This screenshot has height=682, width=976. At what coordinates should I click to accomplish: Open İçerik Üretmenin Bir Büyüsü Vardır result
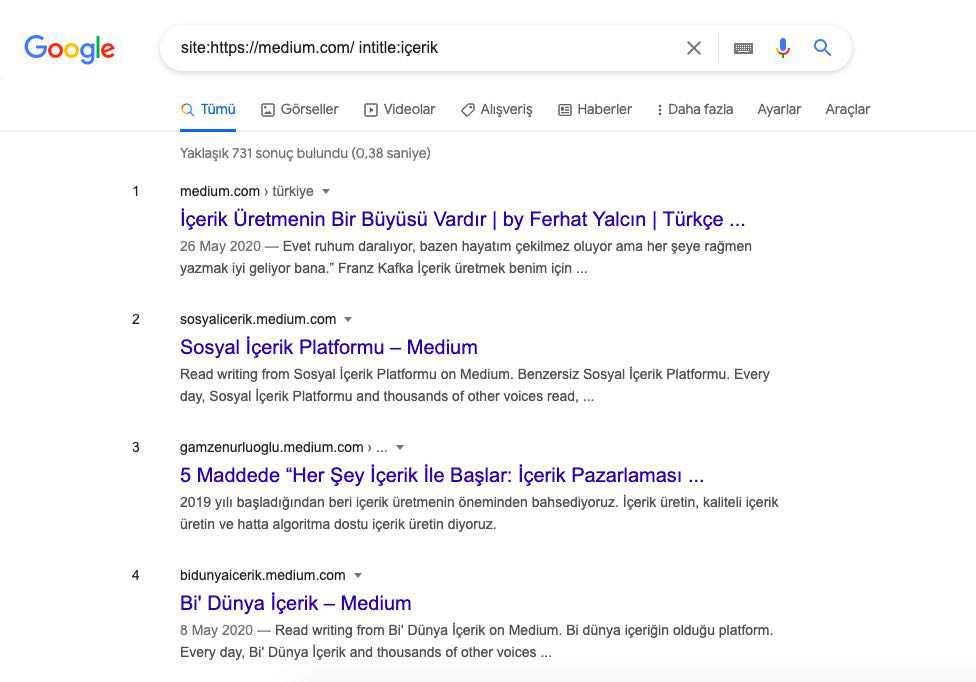click(x=462, y=219)
